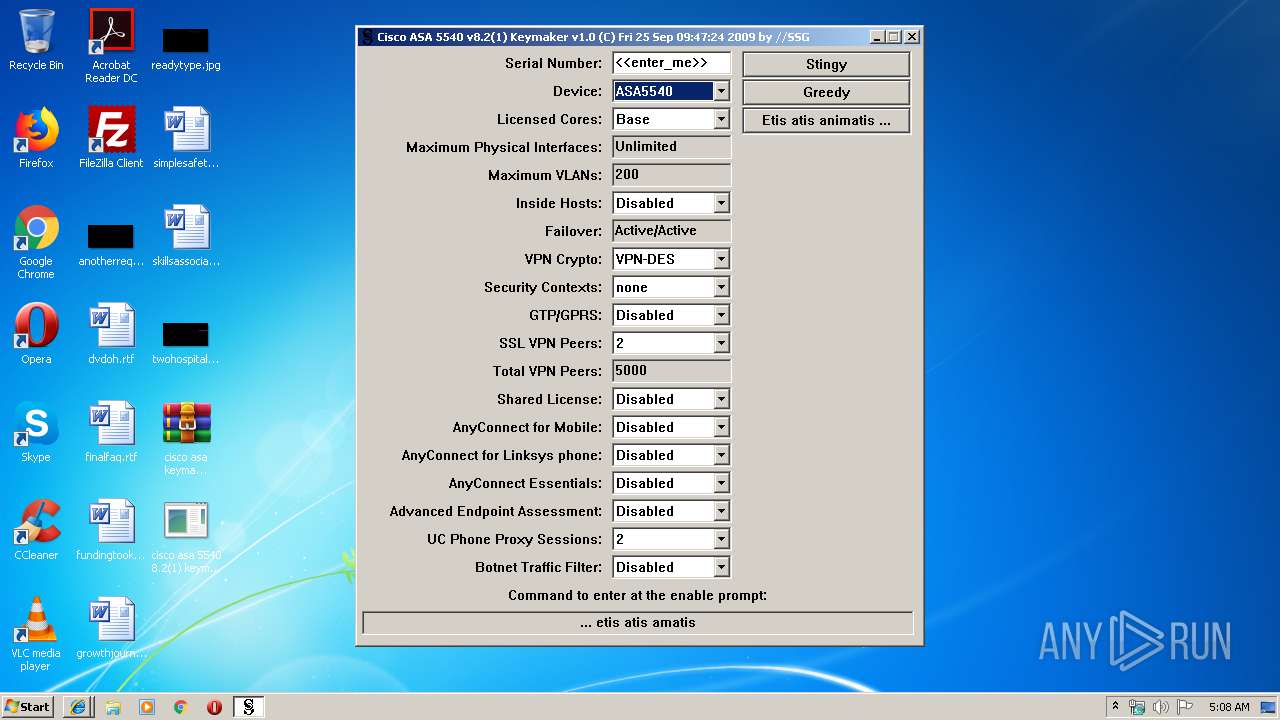1280x720 pixels.
Task: Select finalfaq.rtf document icon
Action: pyautogui.click(x=111, y=432)
